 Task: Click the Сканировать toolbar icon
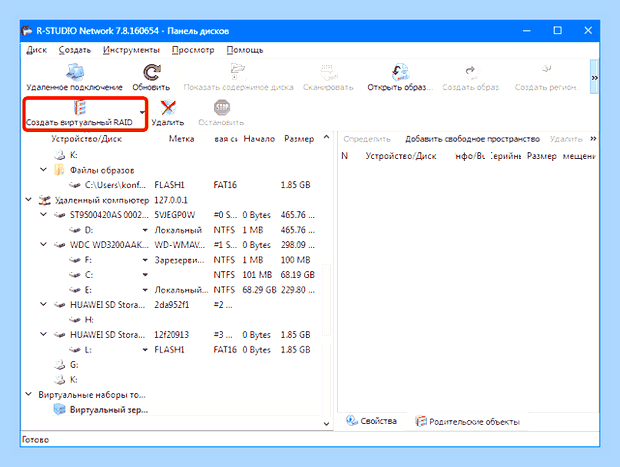click(328, 72)
